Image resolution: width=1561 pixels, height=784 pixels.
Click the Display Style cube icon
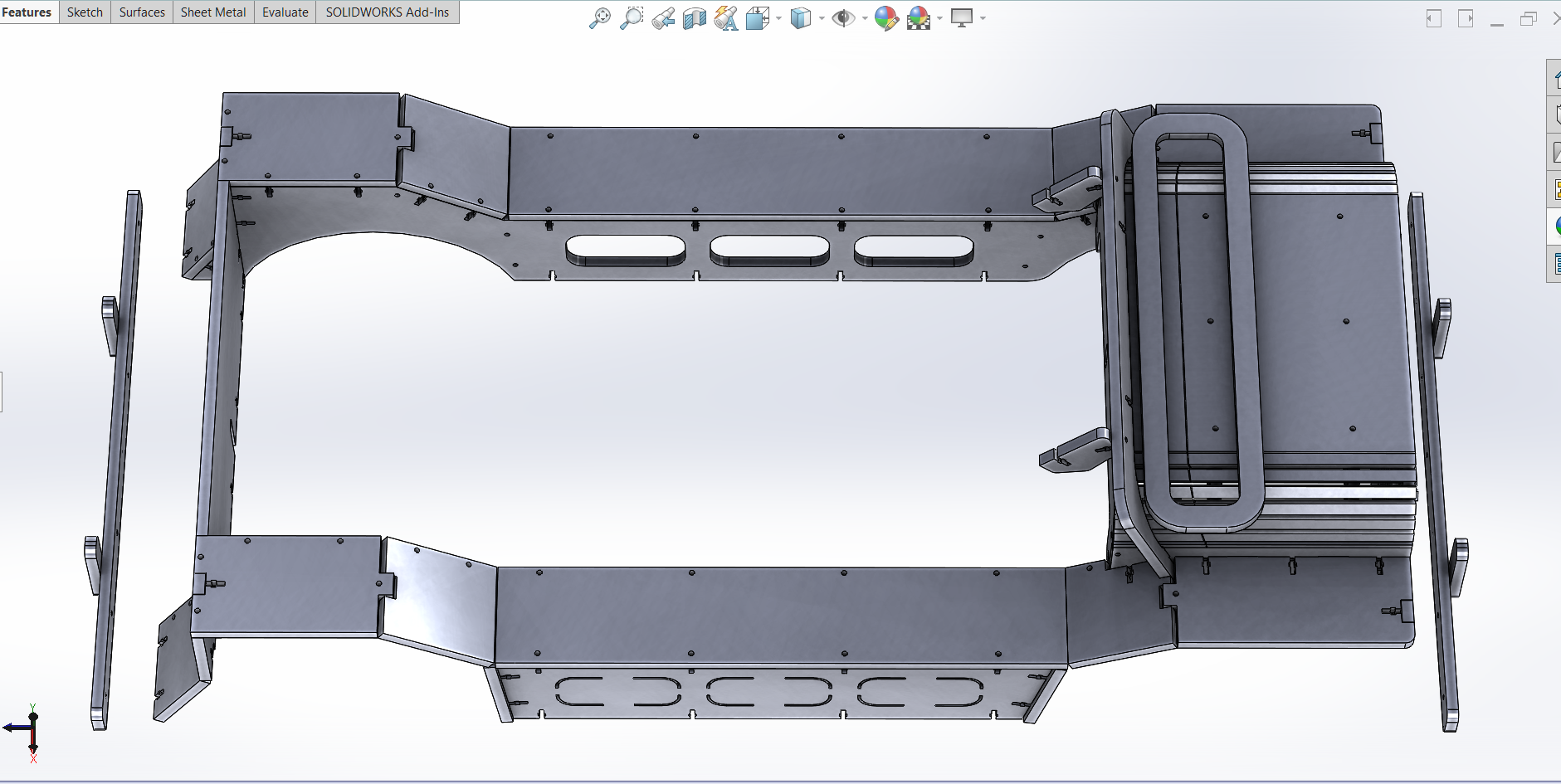[800, 18]
